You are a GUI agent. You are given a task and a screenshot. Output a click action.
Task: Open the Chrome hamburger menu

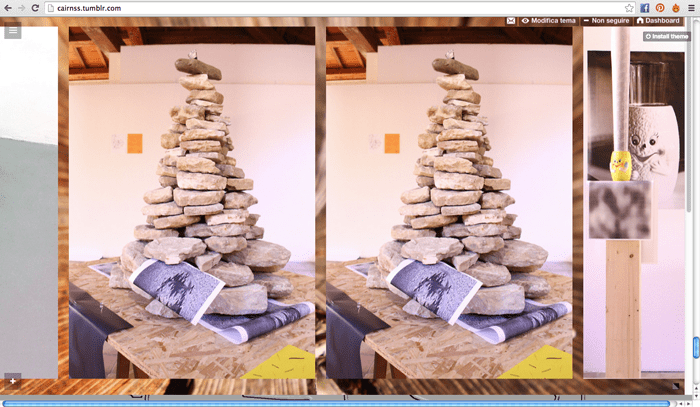[691, 8]
